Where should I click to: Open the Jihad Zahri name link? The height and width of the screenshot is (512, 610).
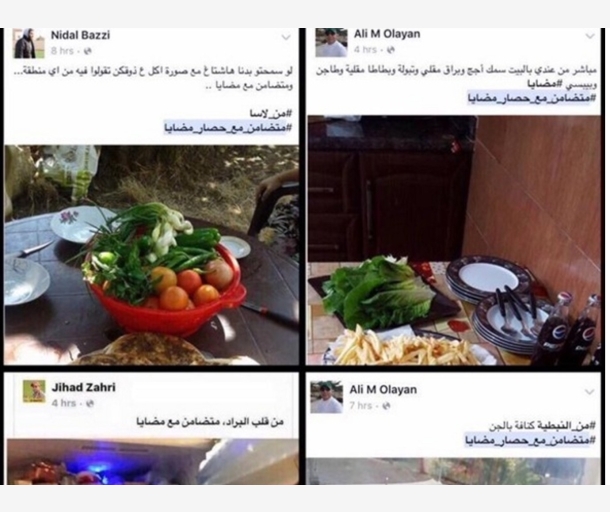point(84,388)
